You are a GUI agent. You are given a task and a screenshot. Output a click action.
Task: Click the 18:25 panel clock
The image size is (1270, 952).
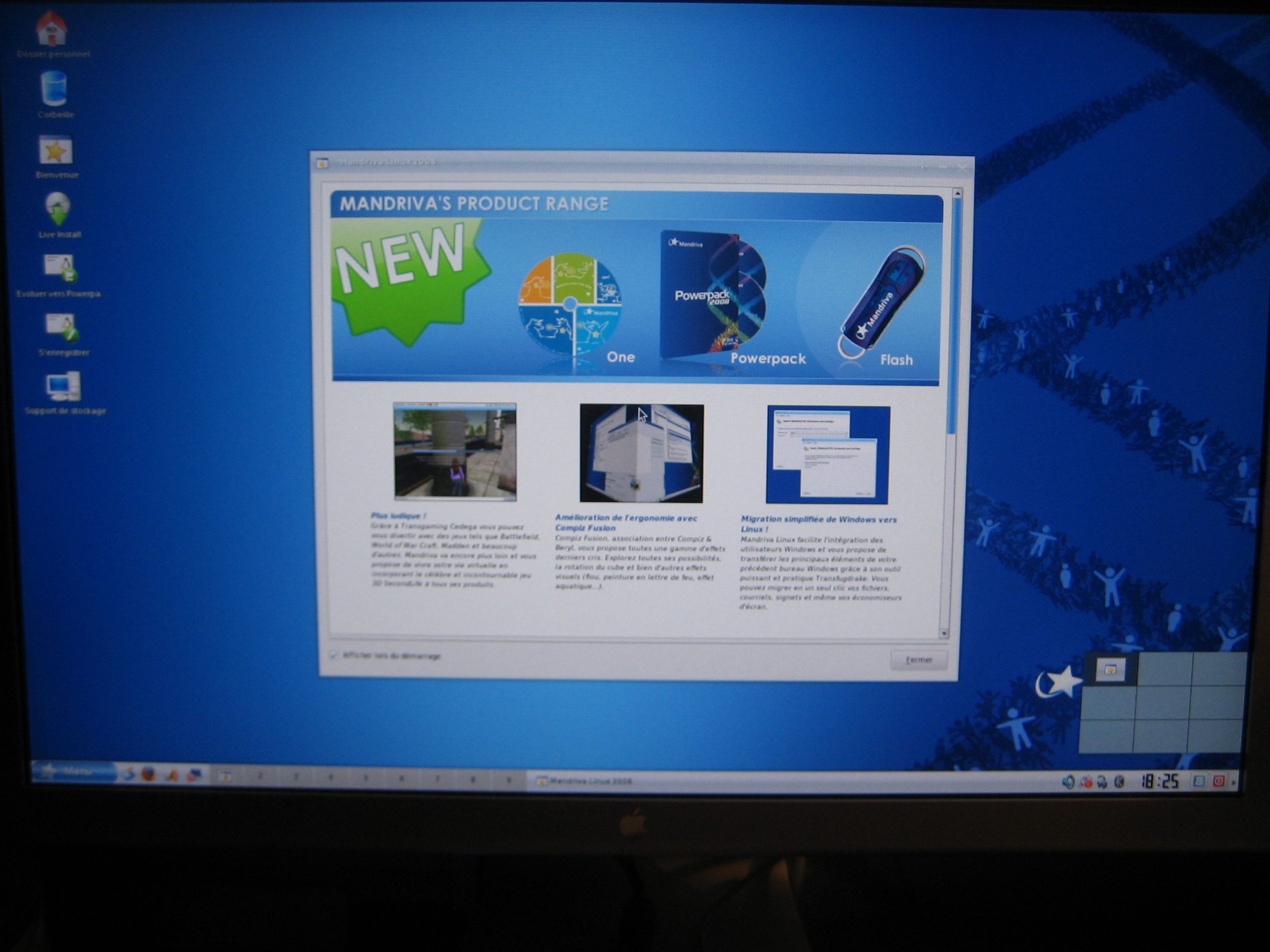(1159, 781)
